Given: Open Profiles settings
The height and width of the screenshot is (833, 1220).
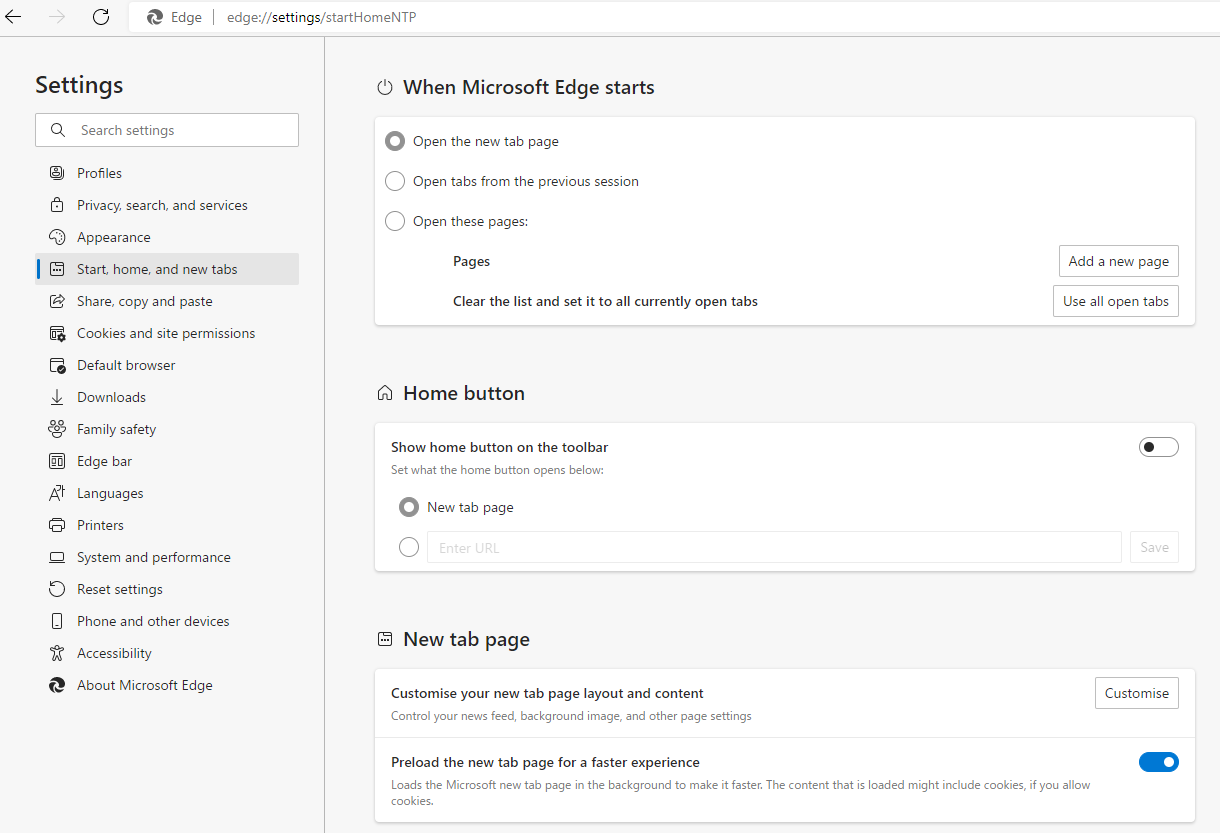Looking at the screenshot, I should click(x=167, y=173).
